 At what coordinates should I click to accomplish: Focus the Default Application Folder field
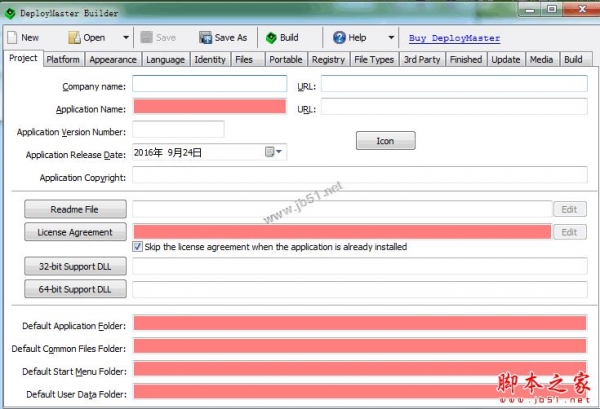(360, 323)
